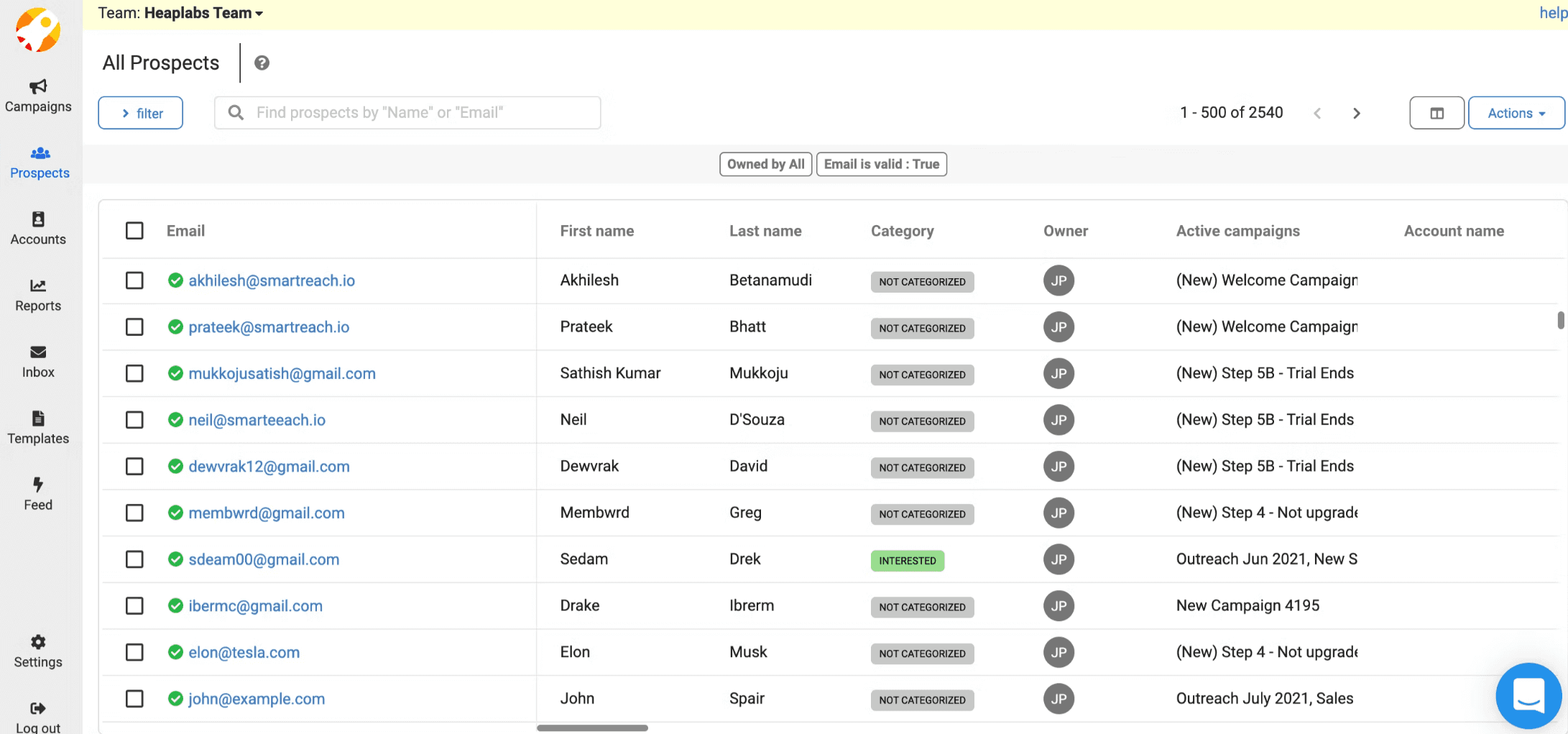Click last name Betanamudi
Viewport: 1568px width, 734px height.
pos(770,280)
